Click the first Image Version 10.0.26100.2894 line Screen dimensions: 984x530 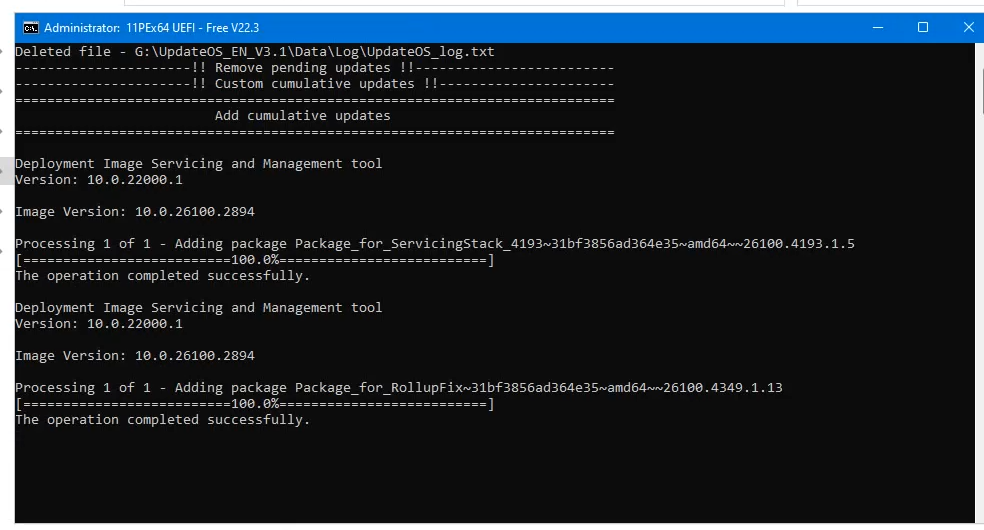(135, 211)
